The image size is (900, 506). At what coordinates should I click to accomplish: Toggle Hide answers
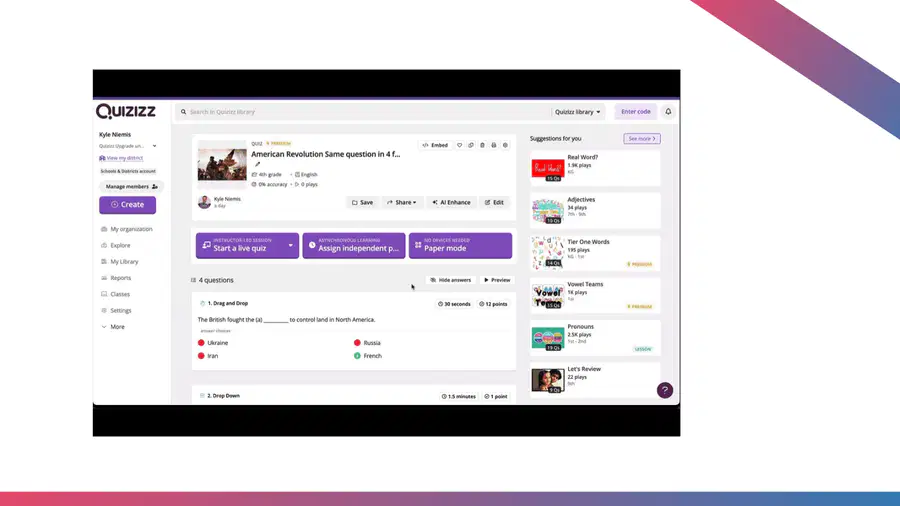pyautogui.click(x=451, y=280)
